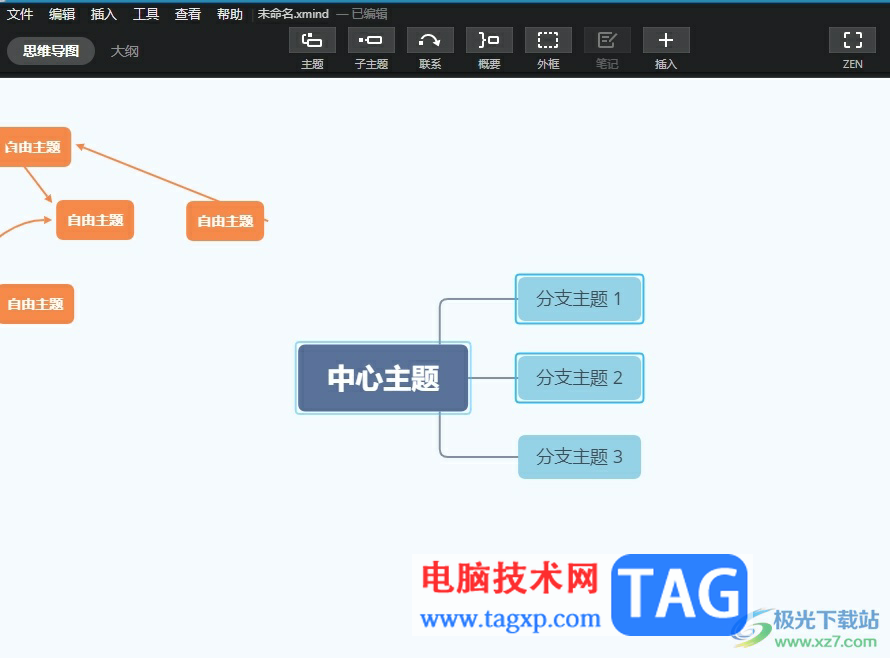Select the bottom-left orange 自由主题 node

tap(36, 304)
